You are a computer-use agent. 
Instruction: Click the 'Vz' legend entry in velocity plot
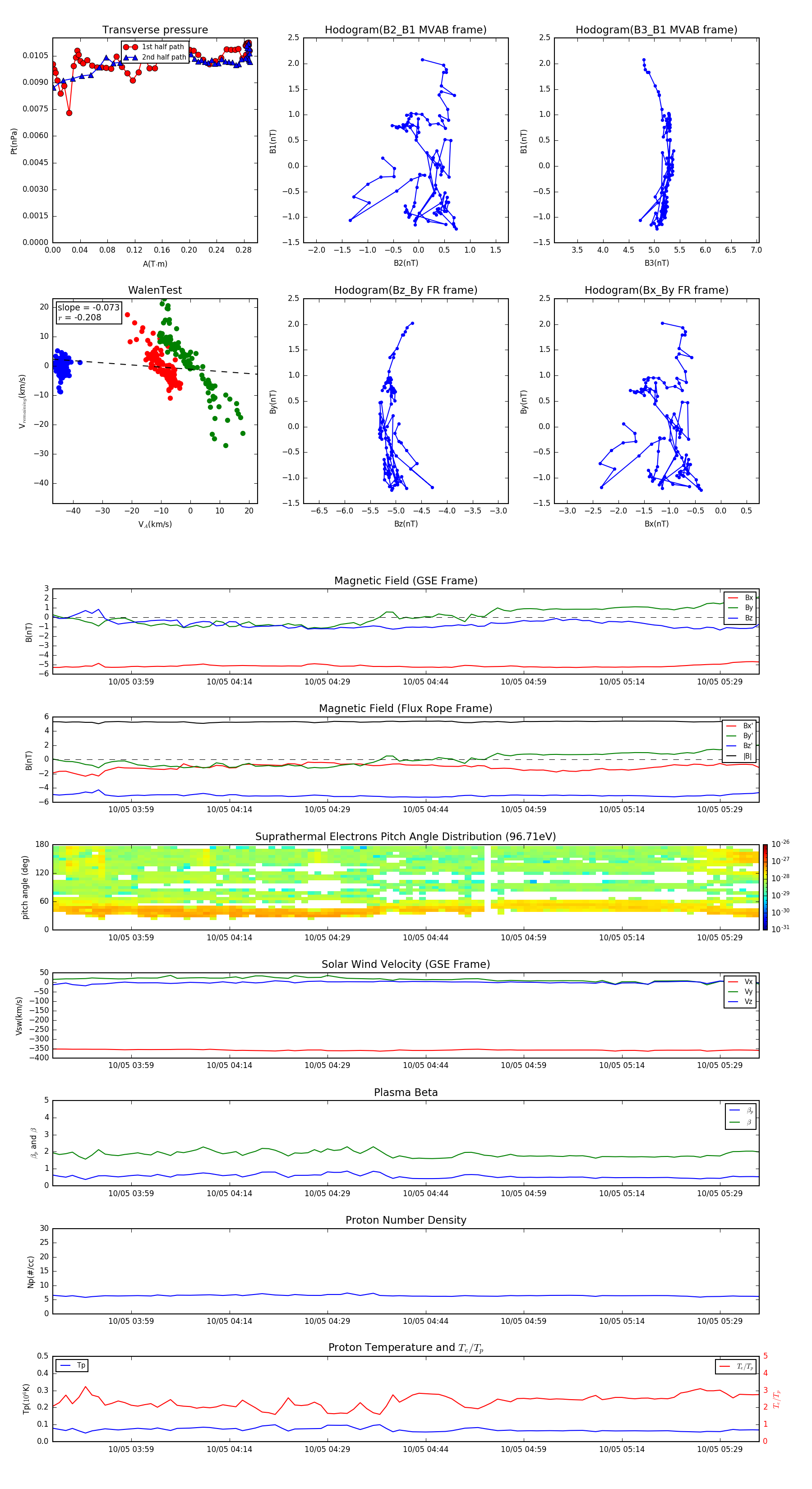pyautogui.click(x=741, y=1002)
